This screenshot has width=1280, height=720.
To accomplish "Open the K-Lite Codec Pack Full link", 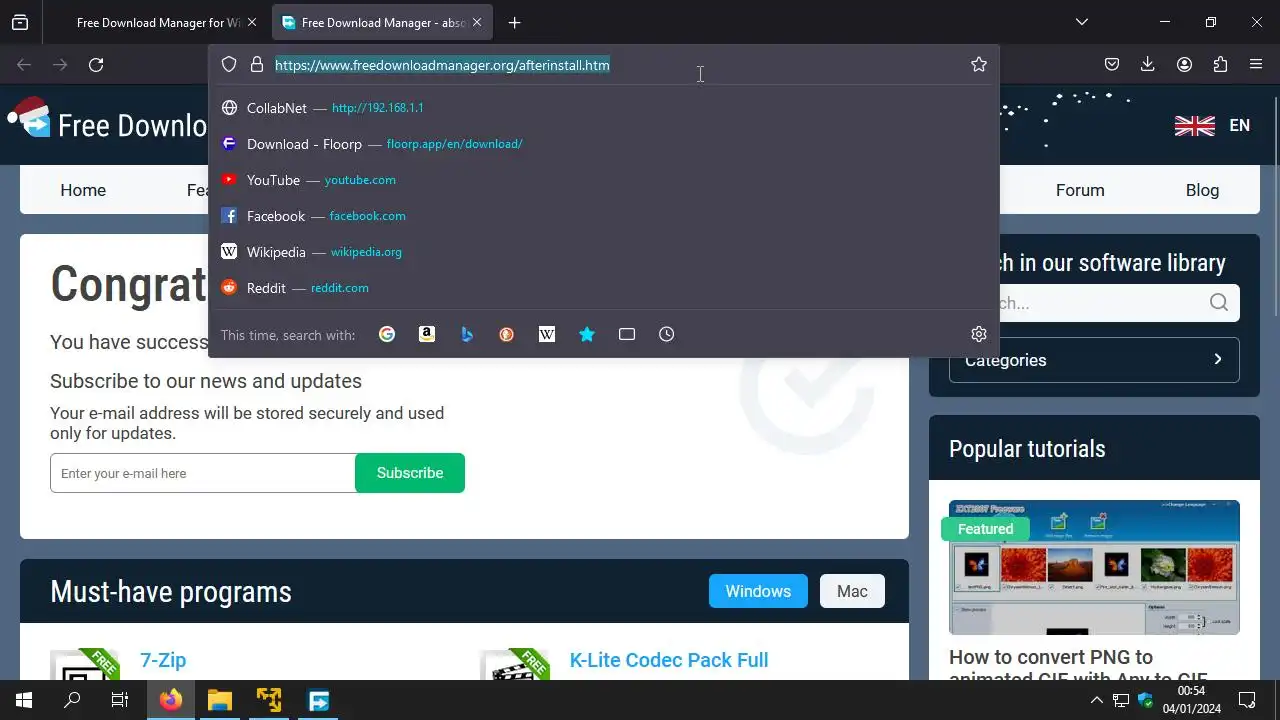I will pyautogui.click(x=669, y=660).
